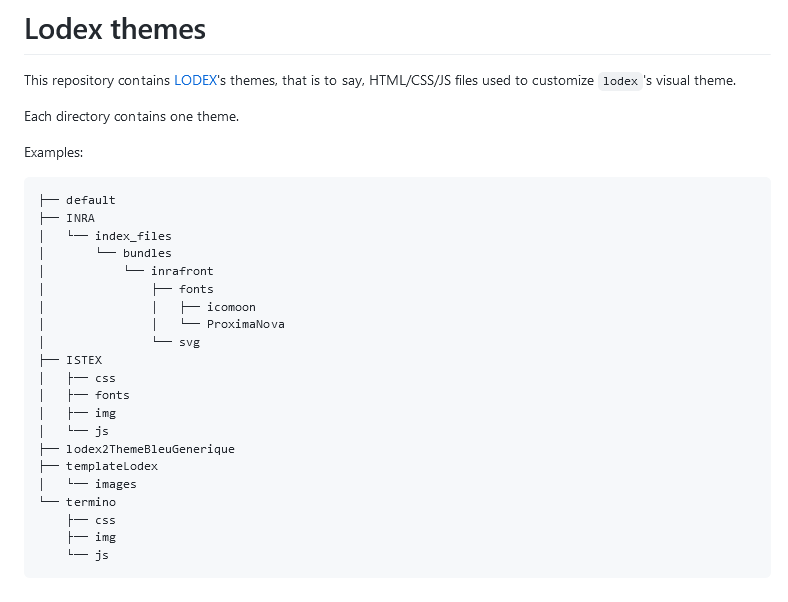The width and height of the screenshot is (788, 602).
Task: Click the "Lodex themes" heading
Action: pos(115,30)
